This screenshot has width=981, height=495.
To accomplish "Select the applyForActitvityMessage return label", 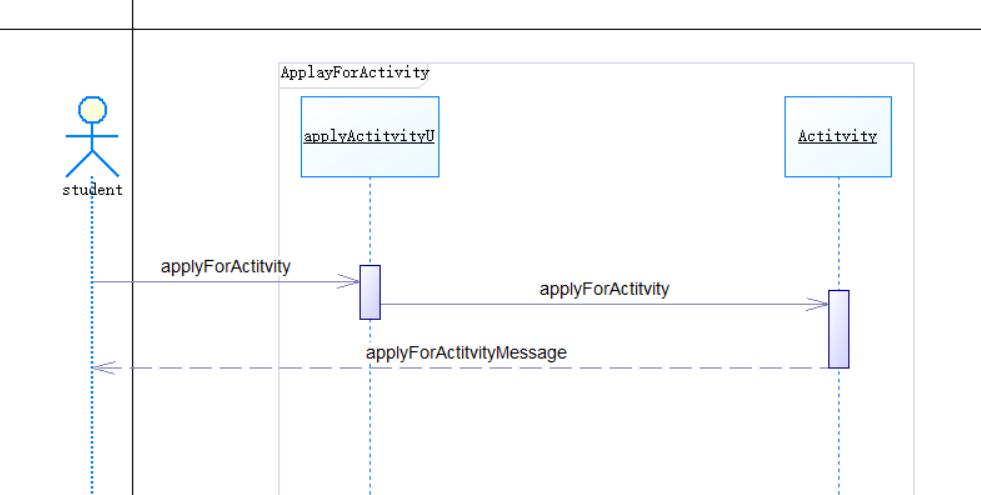I will (466, 352).
